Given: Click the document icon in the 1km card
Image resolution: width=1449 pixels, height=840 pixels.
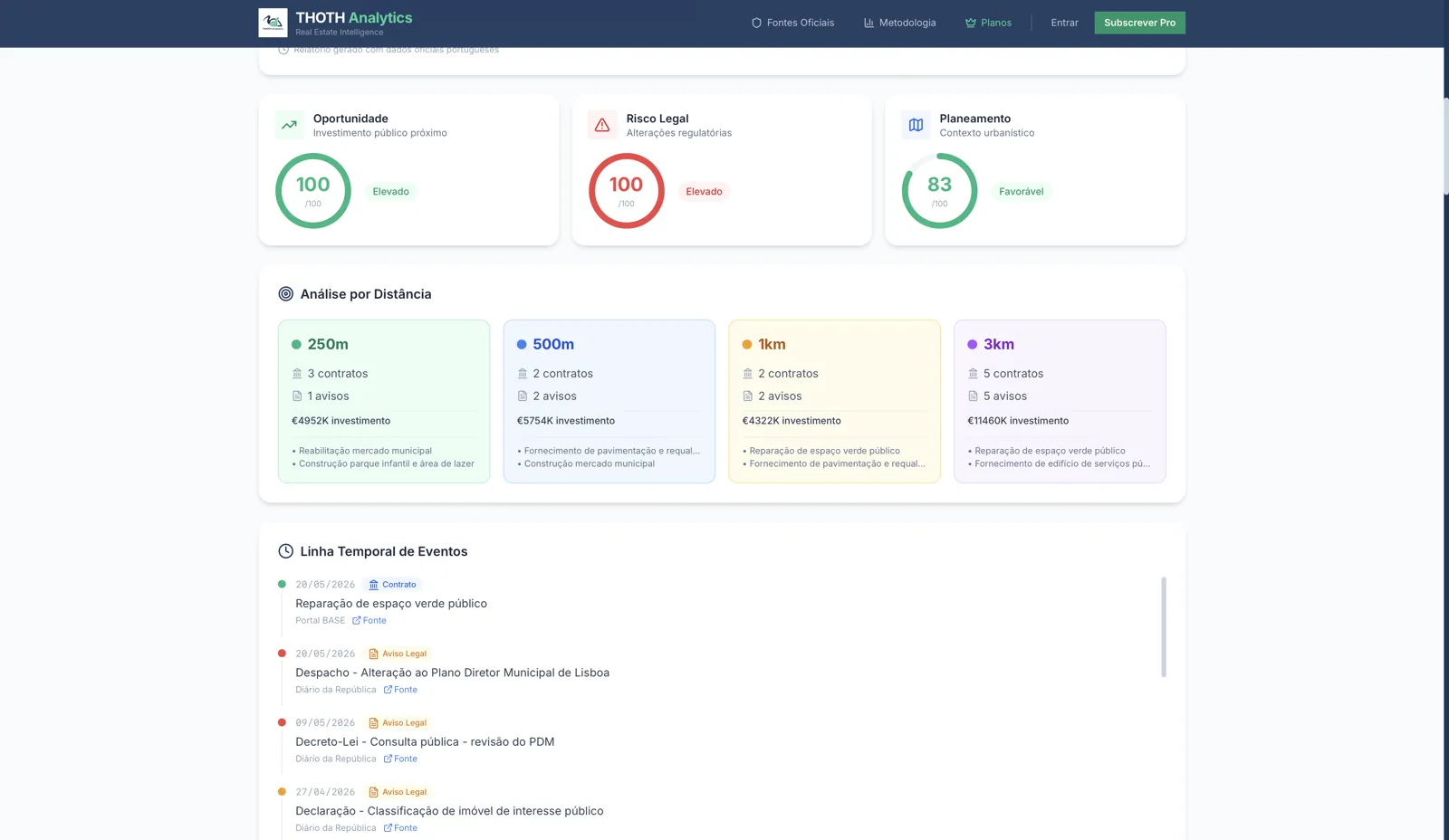Looking at the screenshot, I should coord(748,396).
